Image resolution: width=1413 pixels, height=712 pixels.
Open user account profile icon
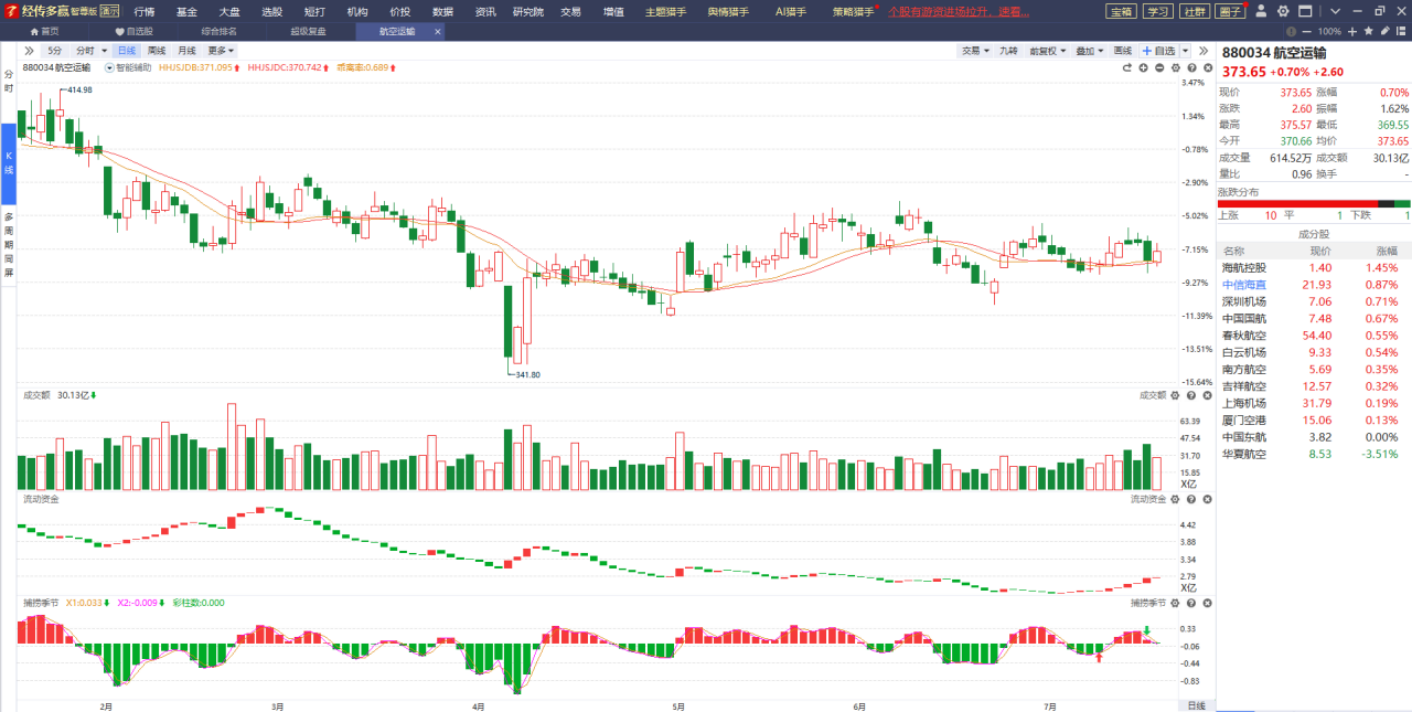(1260, 12)
